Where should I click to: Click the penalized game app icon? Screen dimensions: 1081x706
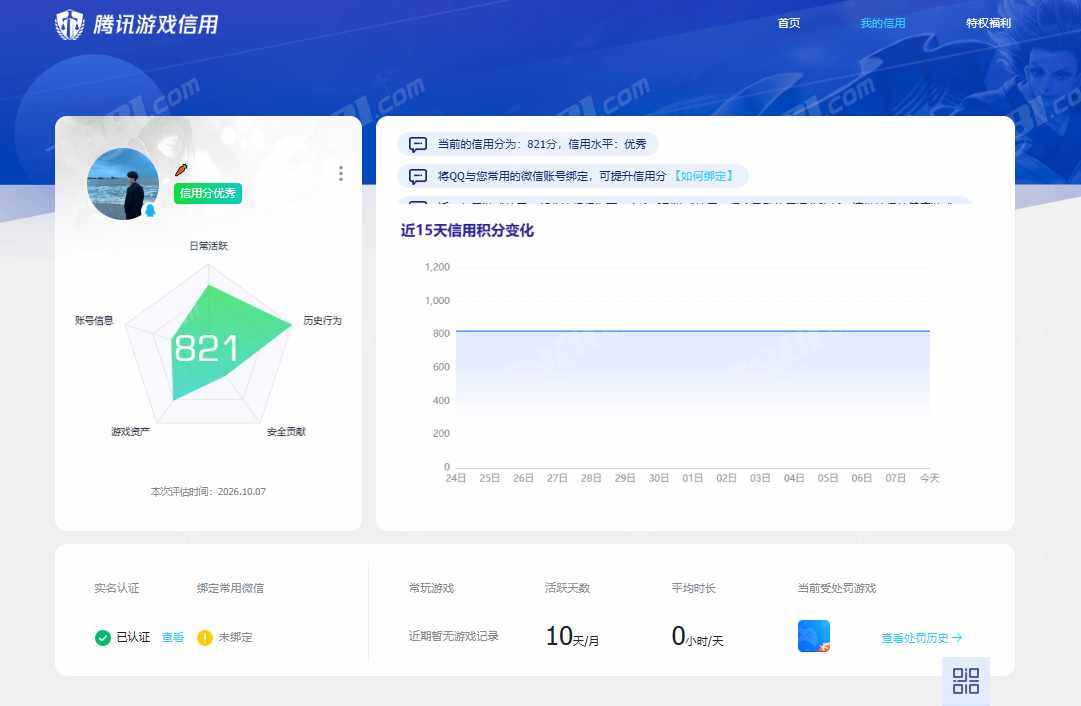tap(814, 636)
